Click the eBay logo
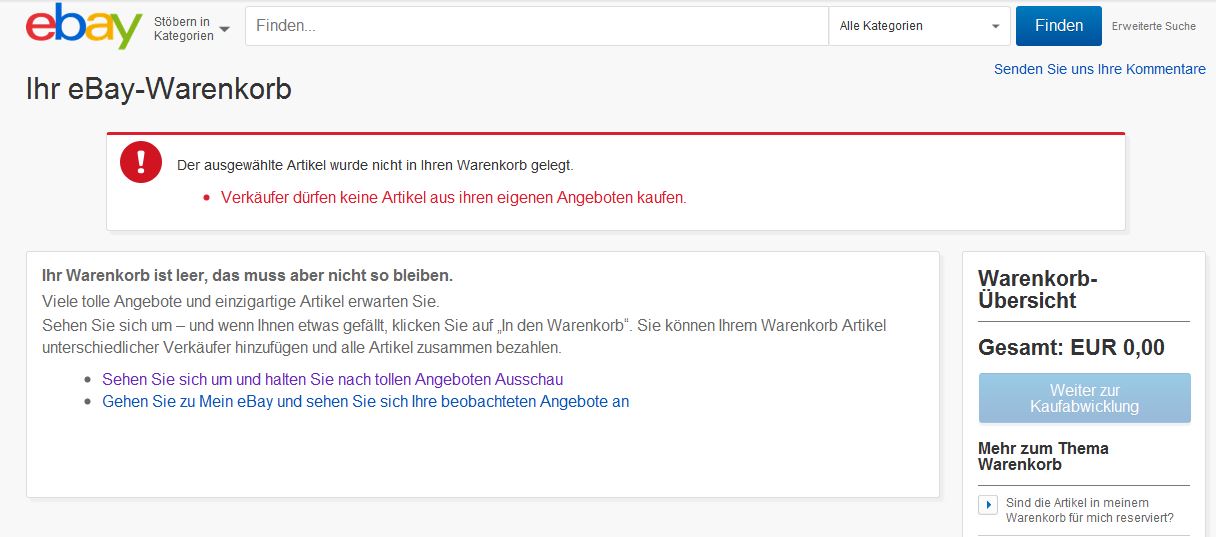The width and height of the screenshot is (1216, 537). click(x=84, y=27)
